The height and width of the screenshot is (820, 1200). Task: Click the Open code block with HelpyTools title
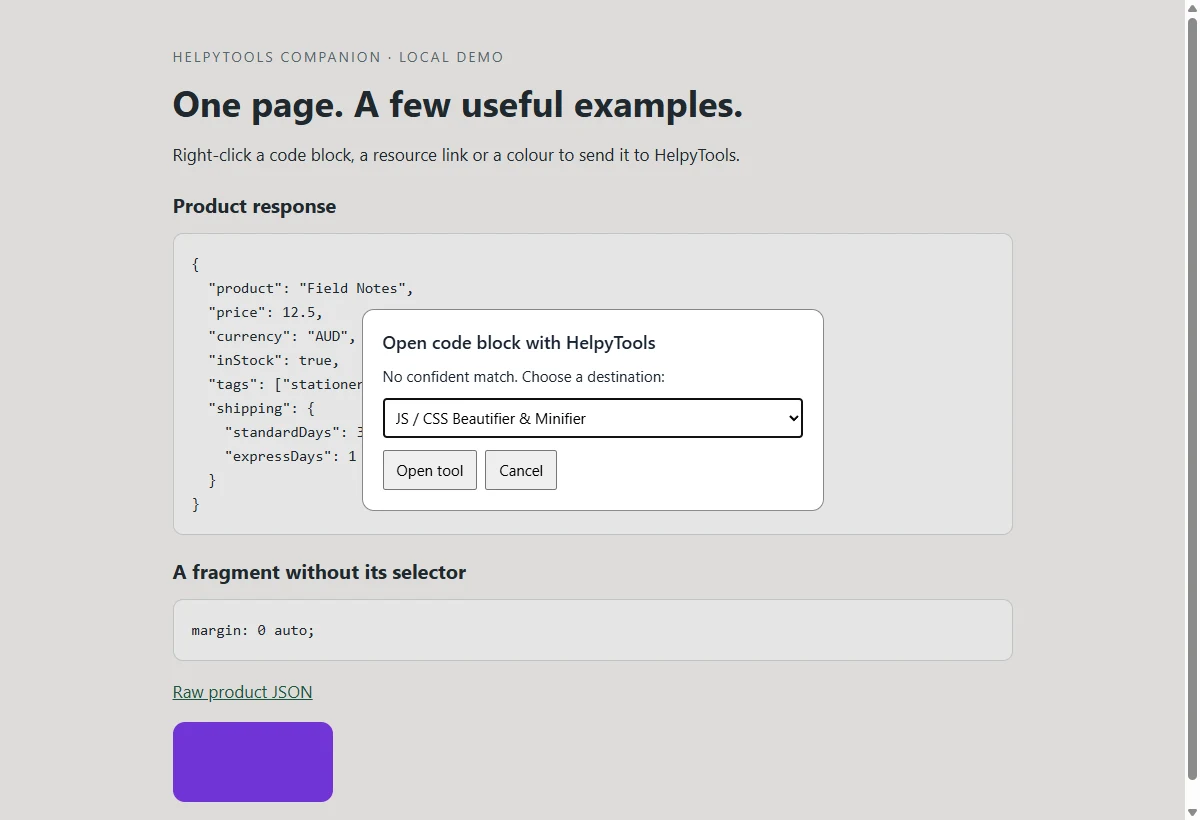519,343
